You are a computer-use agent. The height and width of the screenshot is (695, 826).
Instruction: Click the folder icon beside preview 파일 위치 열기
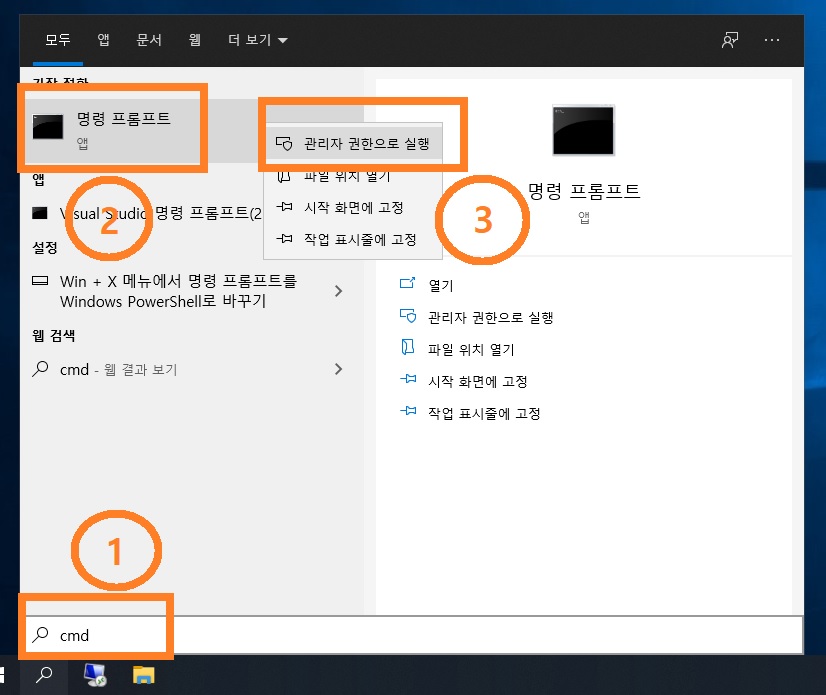click(408, 347)
